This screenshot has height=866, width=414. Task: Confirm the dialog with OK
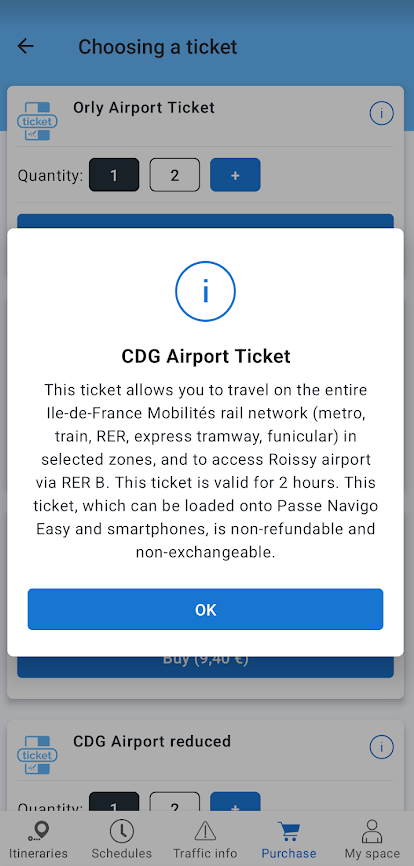click(x=205, y=609)
